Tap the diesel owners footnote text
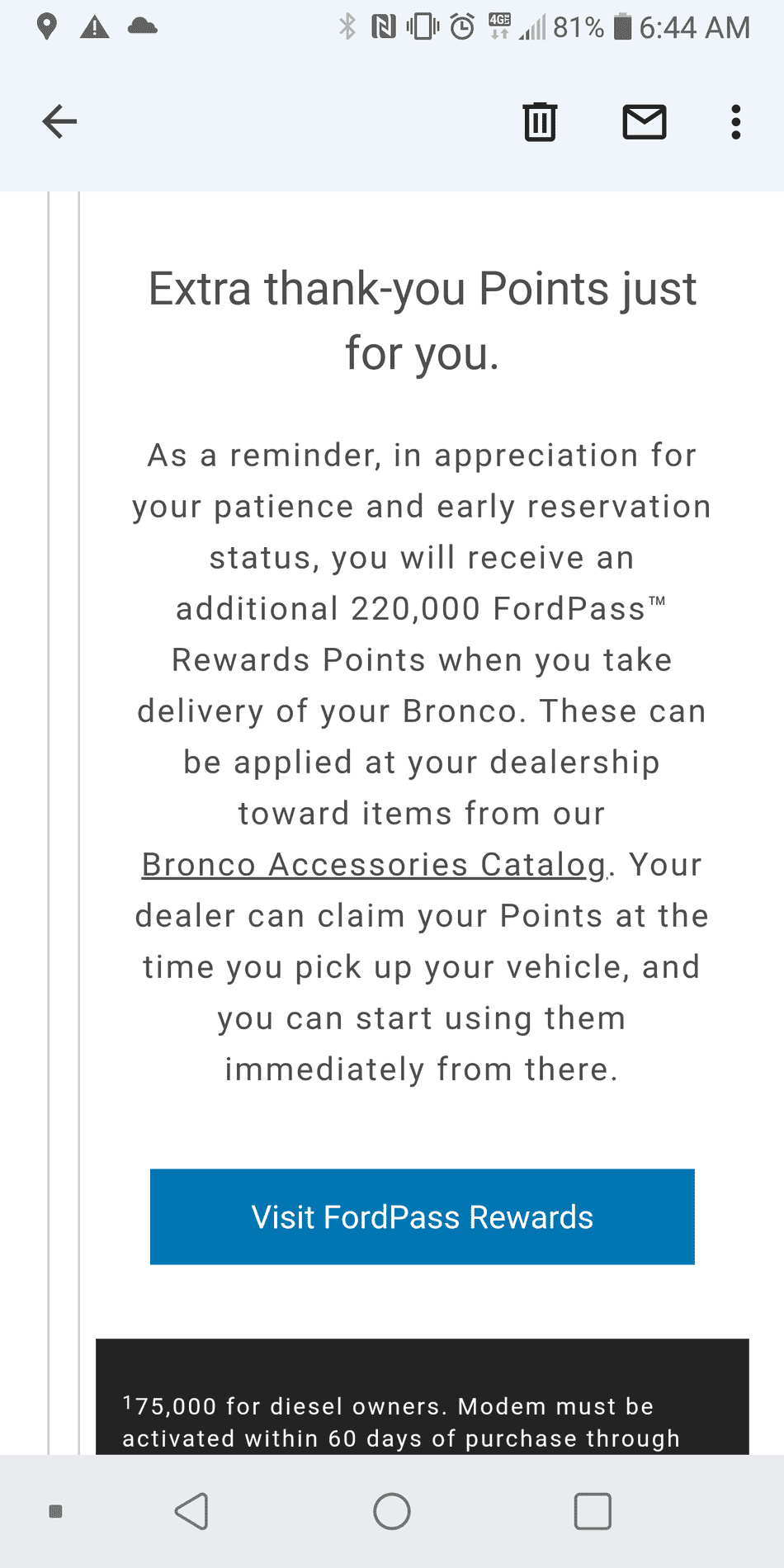The width and height of the screenshot is (784, 1568). coord(401,1422)
